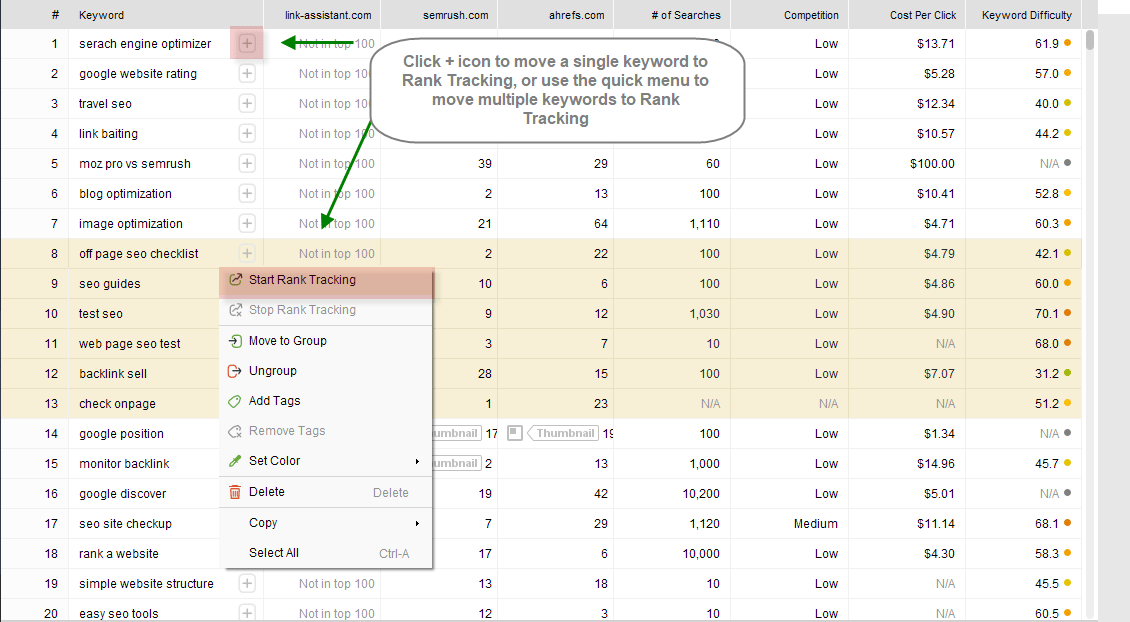The height and width of the screenshot is (622, 1130).
Task: Click plus icon for 'image optimization'
Action: [247, 223]
